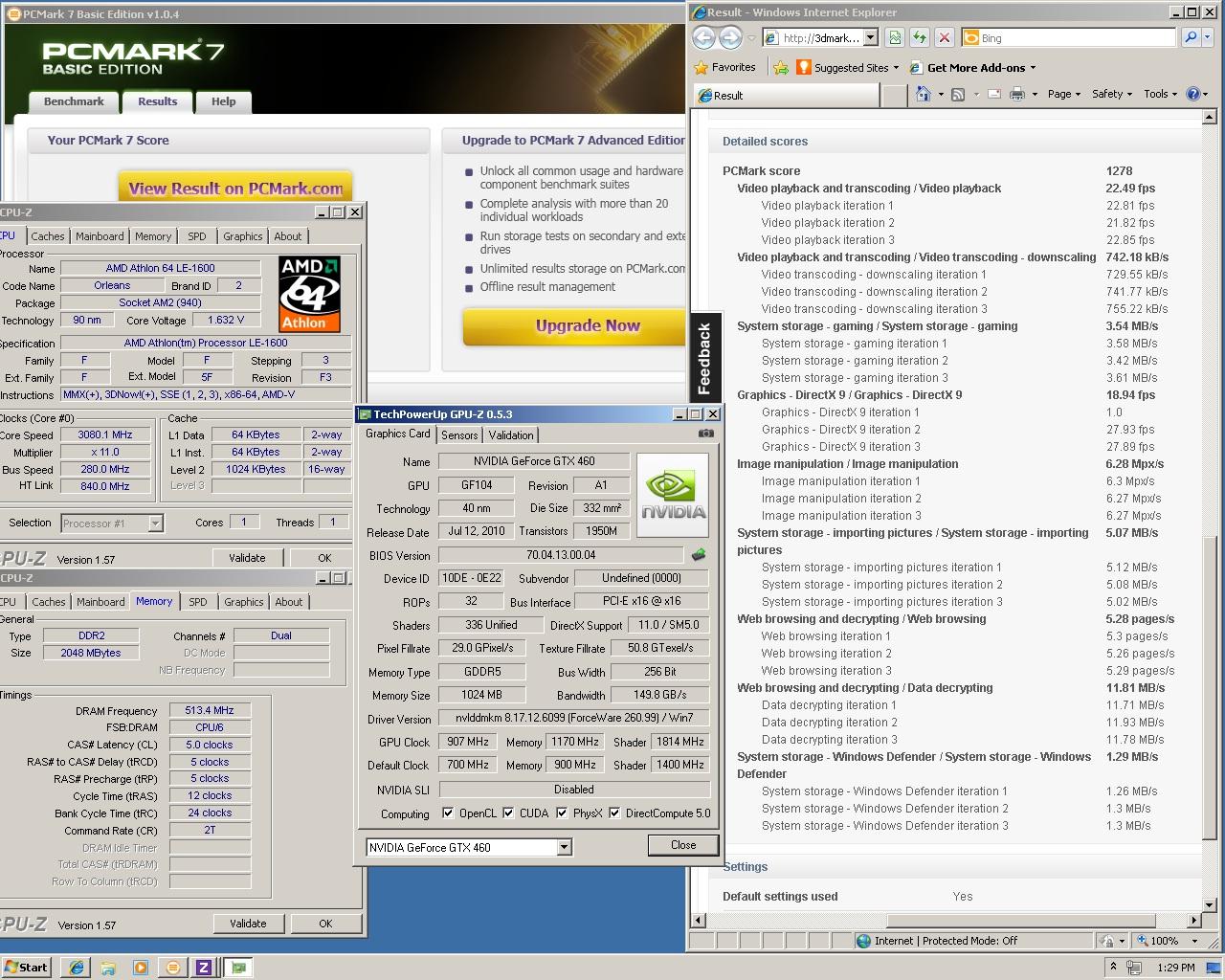
Task: Click OK in lower CPU-Z window
Action: coord(325,924)
